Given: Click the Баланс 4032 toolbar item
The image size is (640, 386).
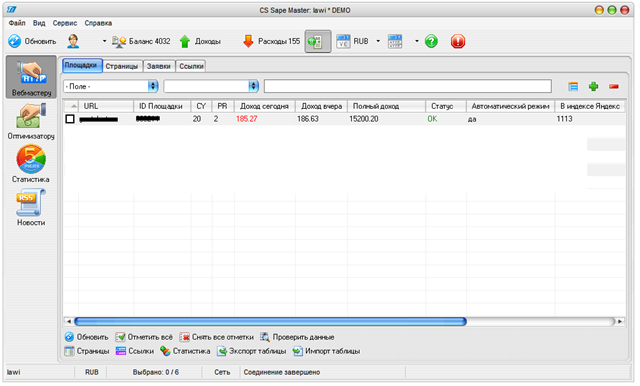Looking at the screenshot, I should pos(141,41).
